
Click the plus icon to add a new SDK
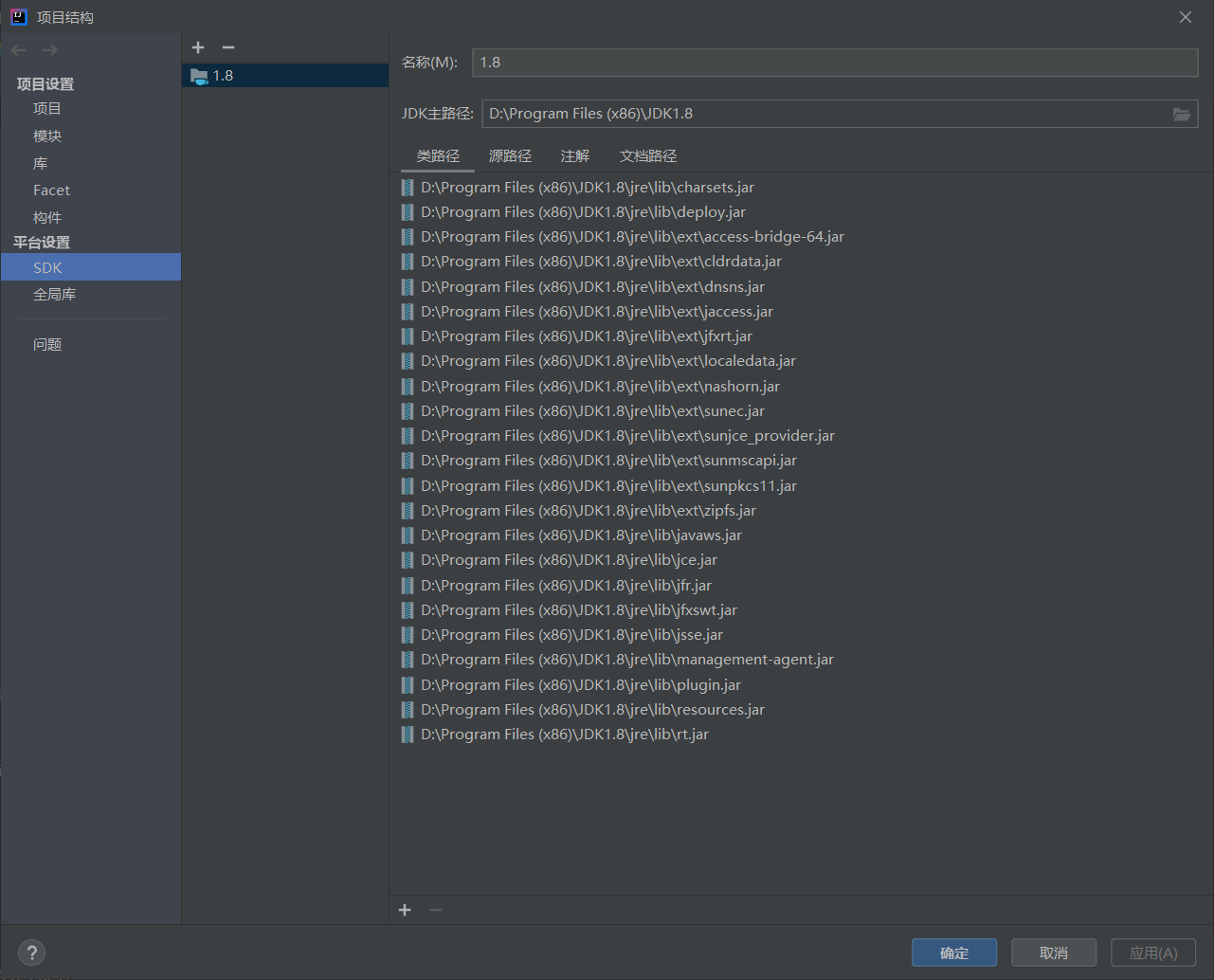click(198, 47)
